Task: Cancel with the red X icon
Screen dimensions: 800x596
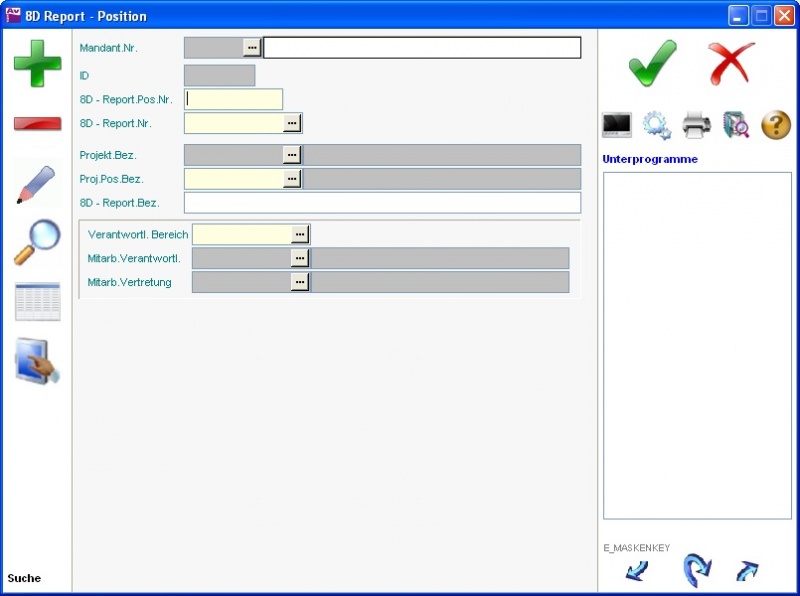Action: pos(731,64)
